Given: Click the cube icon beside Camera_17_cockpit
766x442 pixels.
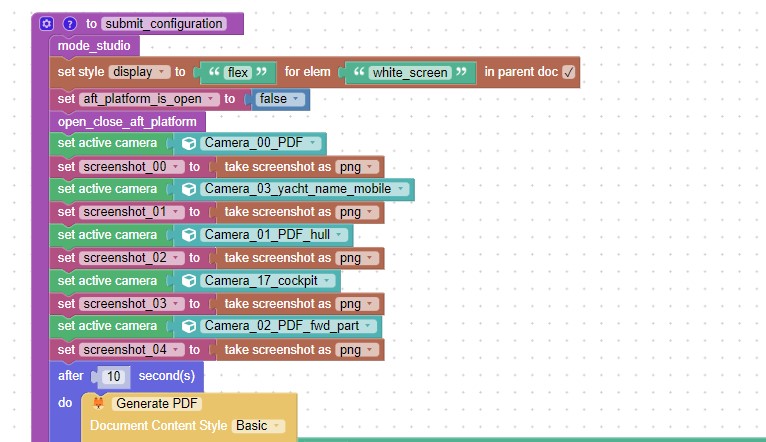Looking at the screenshot, I should (189, 281).
